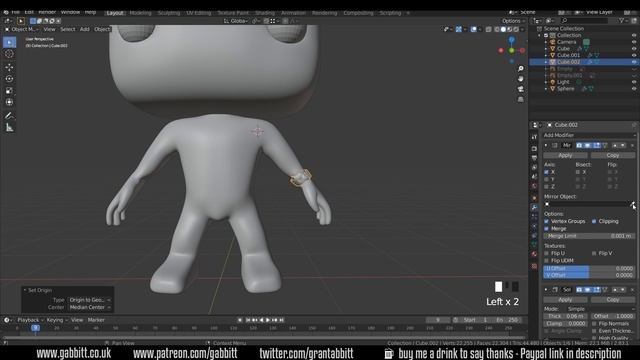Viewport: 640px width, 360px height.
Task: Click the red X axis on navigation gizmo
Action: [x=501, y=50]
